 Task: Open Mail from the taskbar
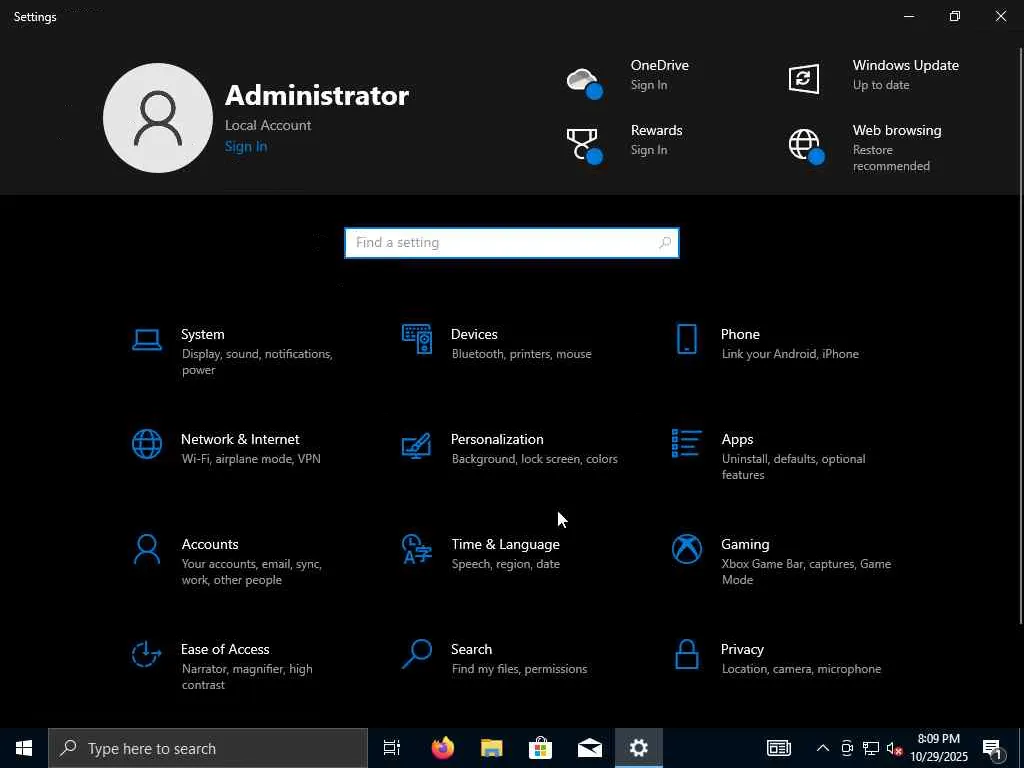[x=590, y=748]
